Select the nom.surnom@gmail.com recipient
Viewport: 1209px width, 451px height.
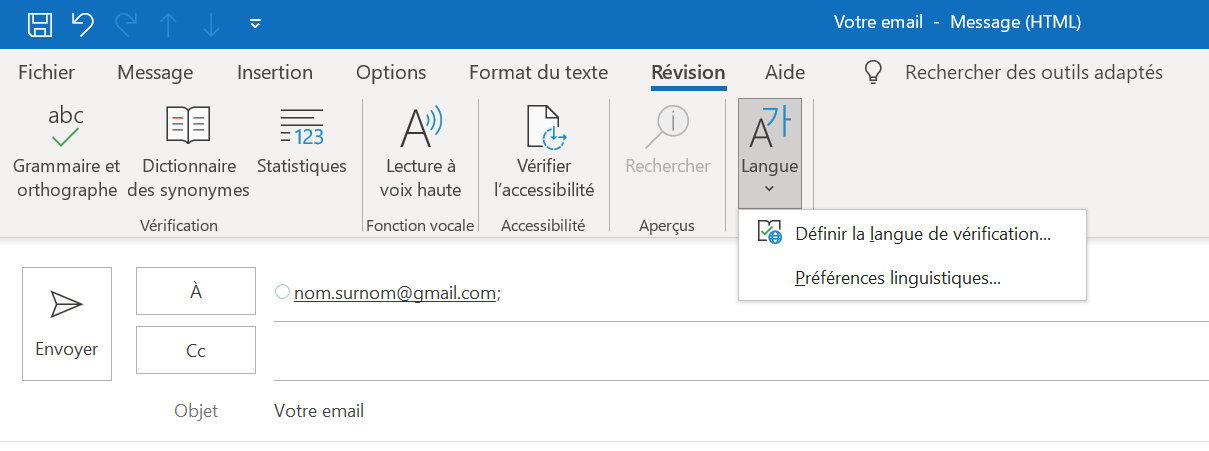[x=394, y=293]
